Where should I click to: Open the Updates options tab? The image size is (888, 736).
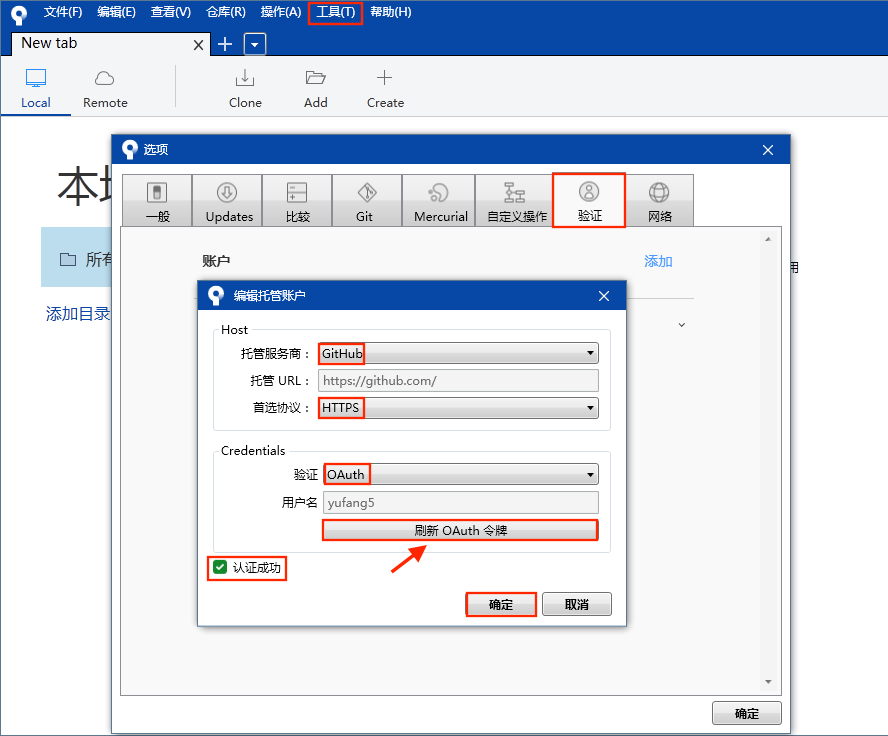(228, 201)
